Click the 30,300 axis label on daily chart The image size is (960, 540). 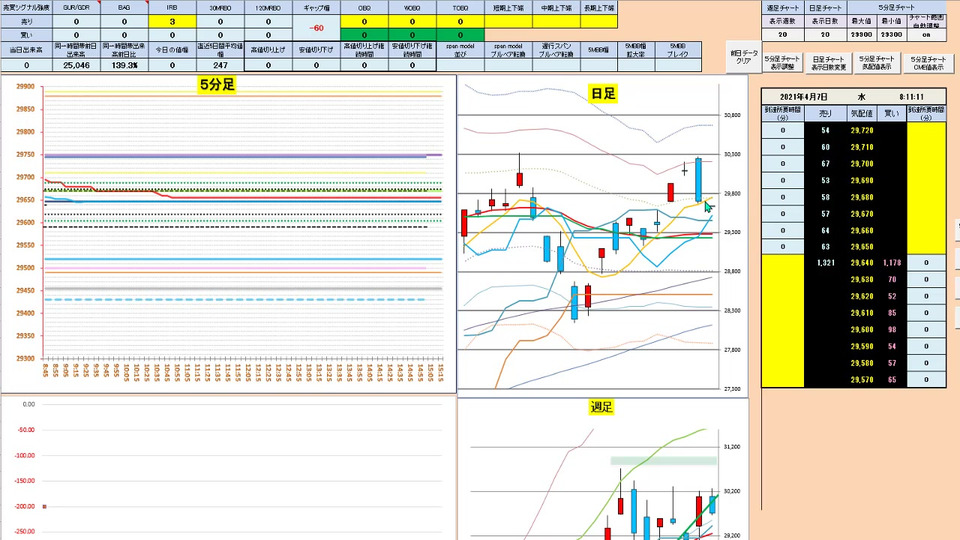(732, 154)
